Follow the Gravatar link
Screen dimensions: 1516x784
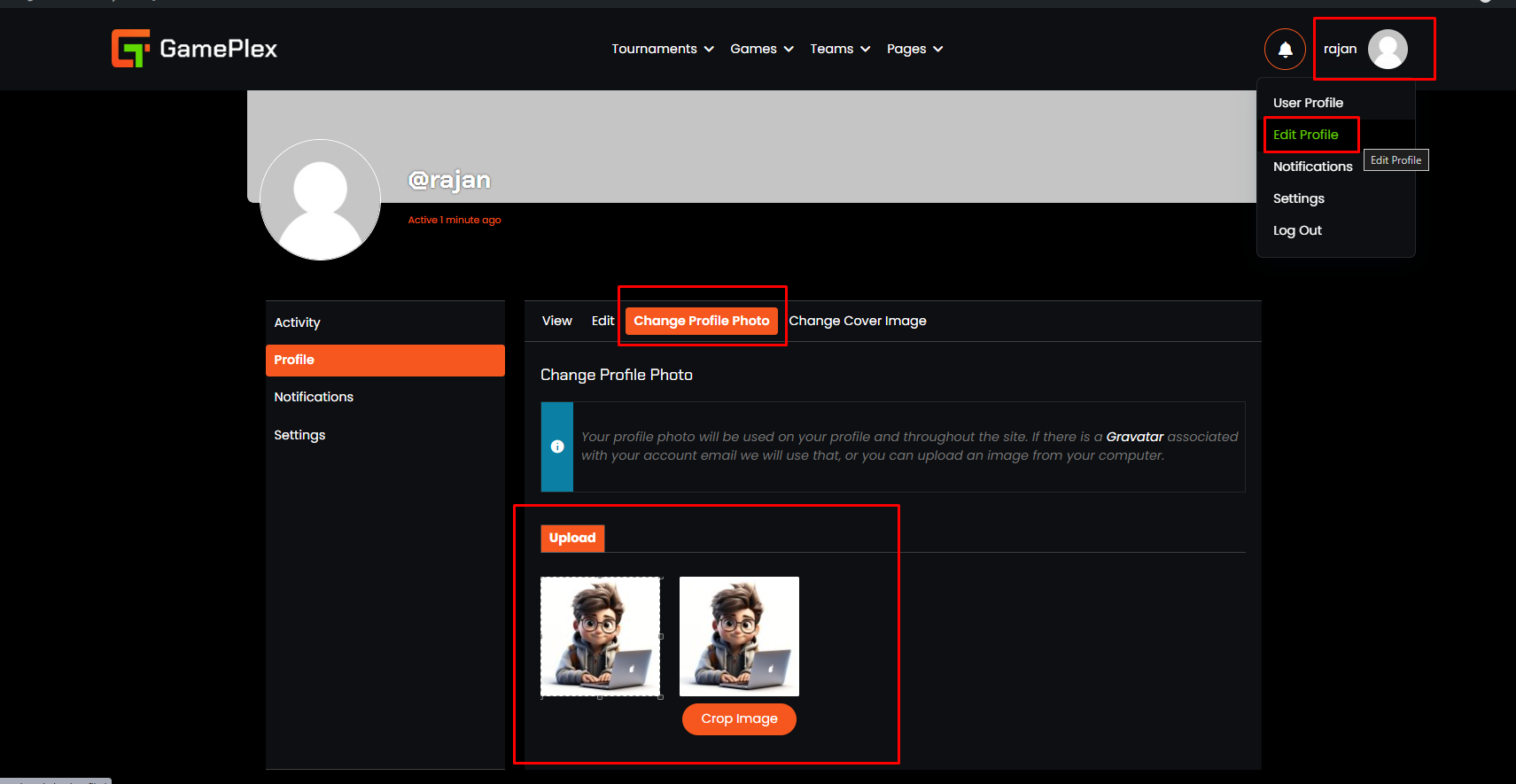(x=1134, y=437)
